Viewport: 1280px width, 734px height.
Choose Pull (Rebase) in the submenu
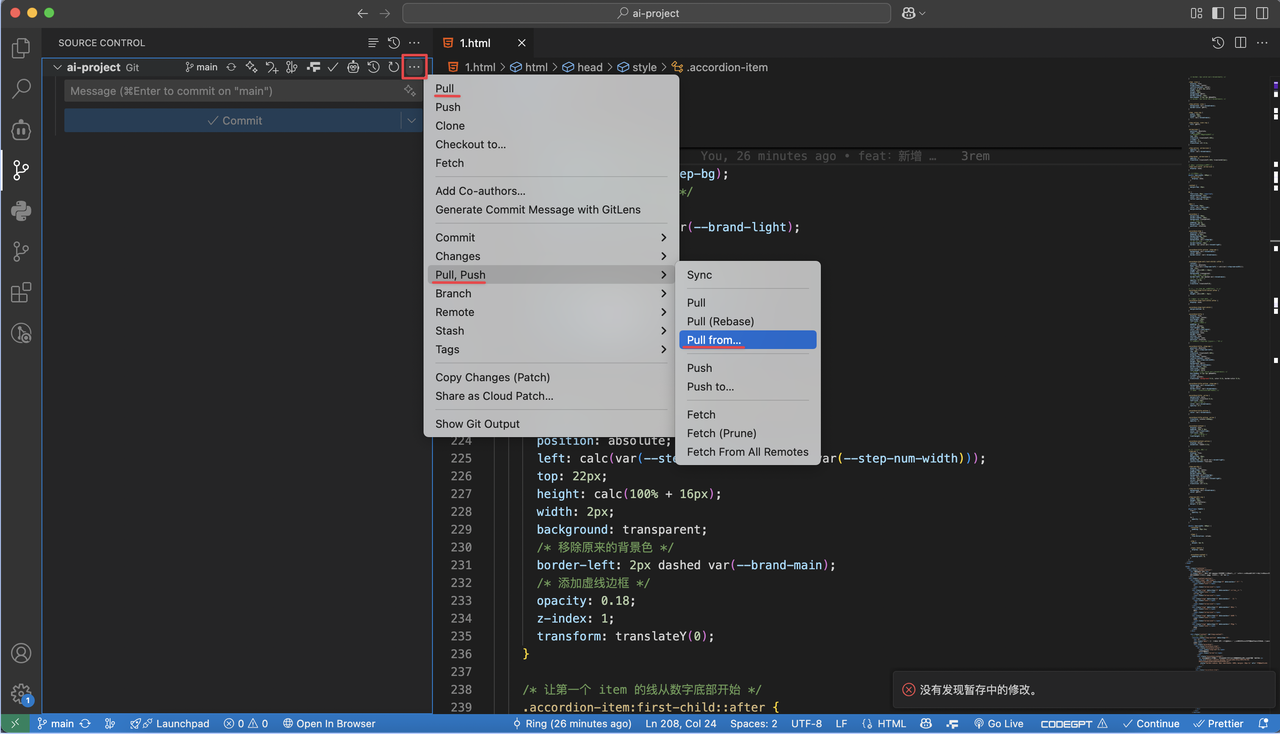point(748,321)
